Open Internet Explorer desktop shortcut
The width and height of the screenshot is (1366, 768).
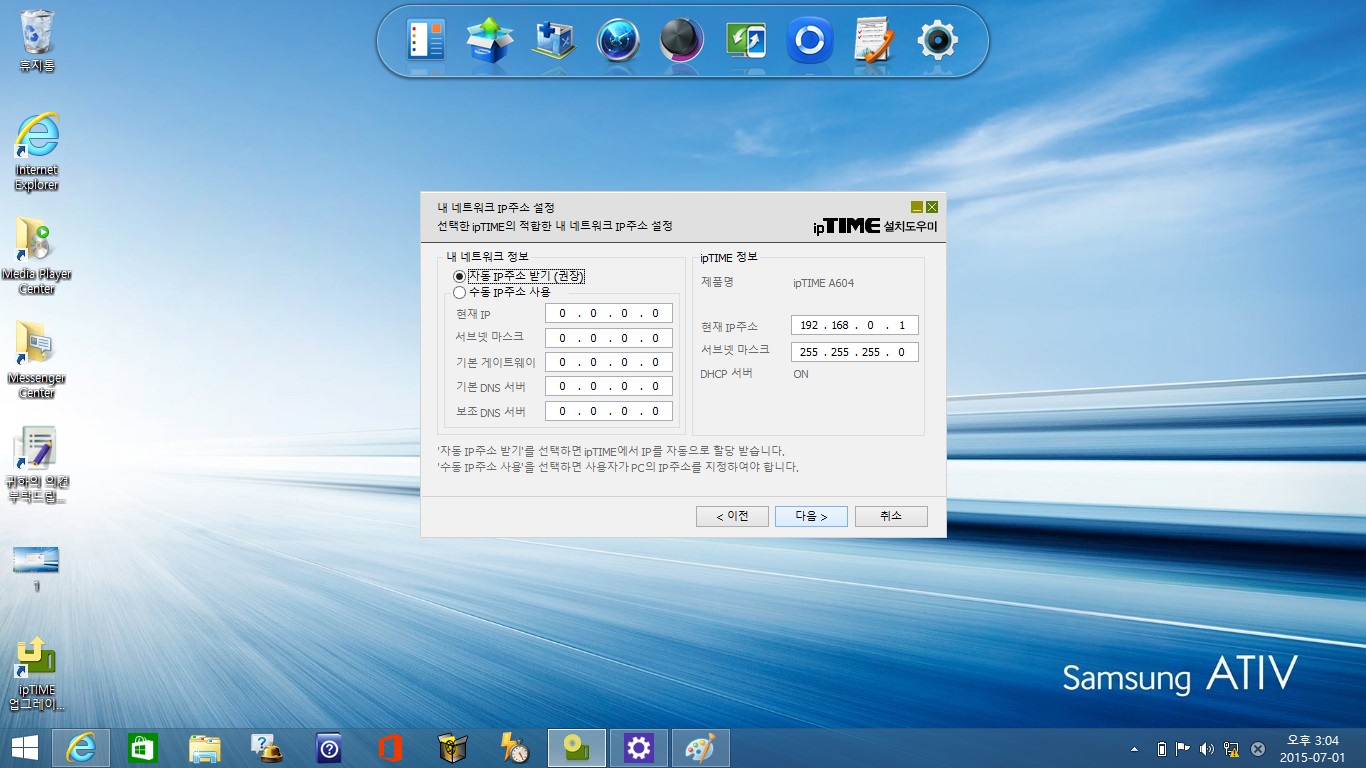pos(37,151)
